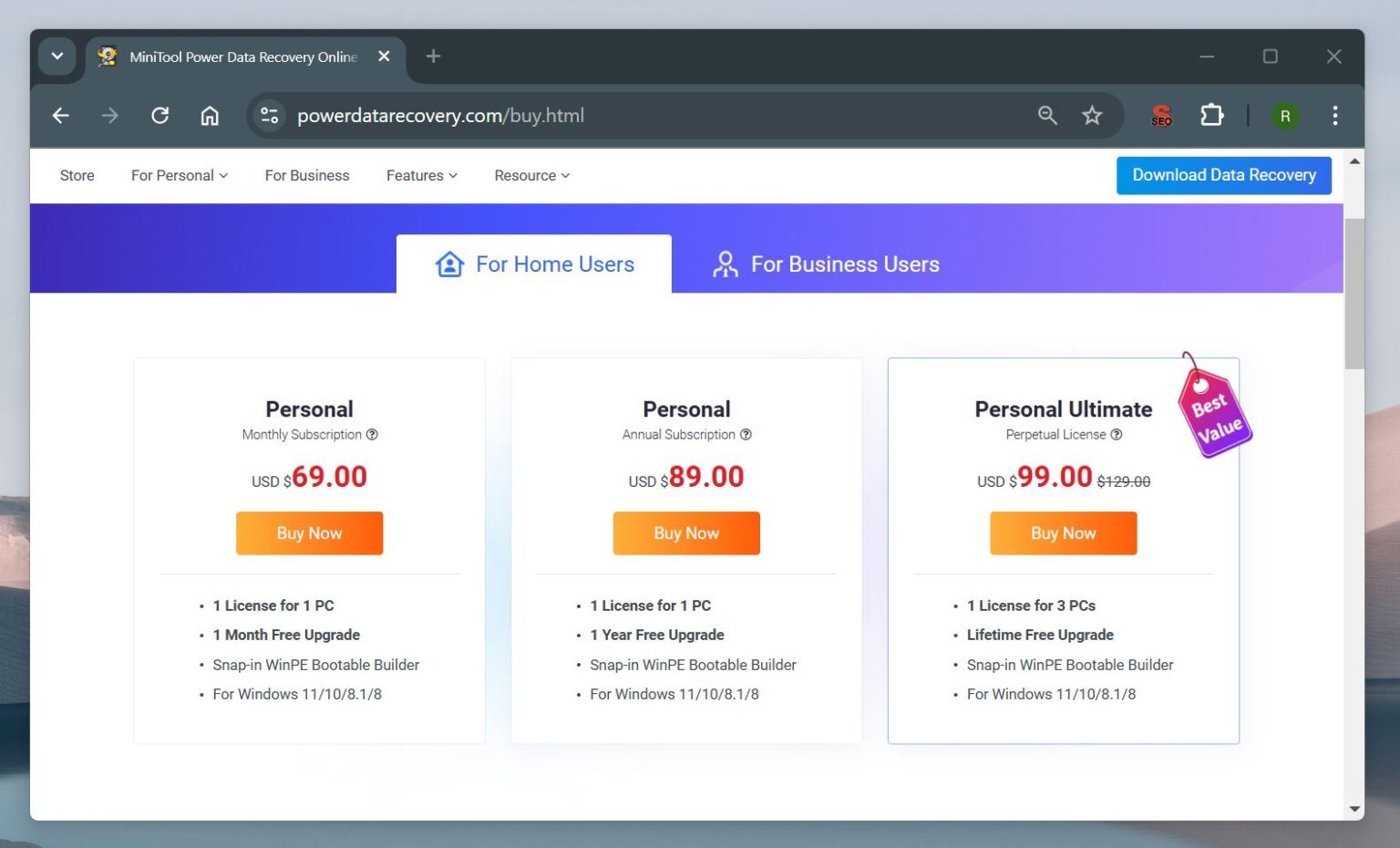Screen dimensions: 1400x848
Task: Buy Now for Personal Ultimate license
Action: coord(1063,533)
